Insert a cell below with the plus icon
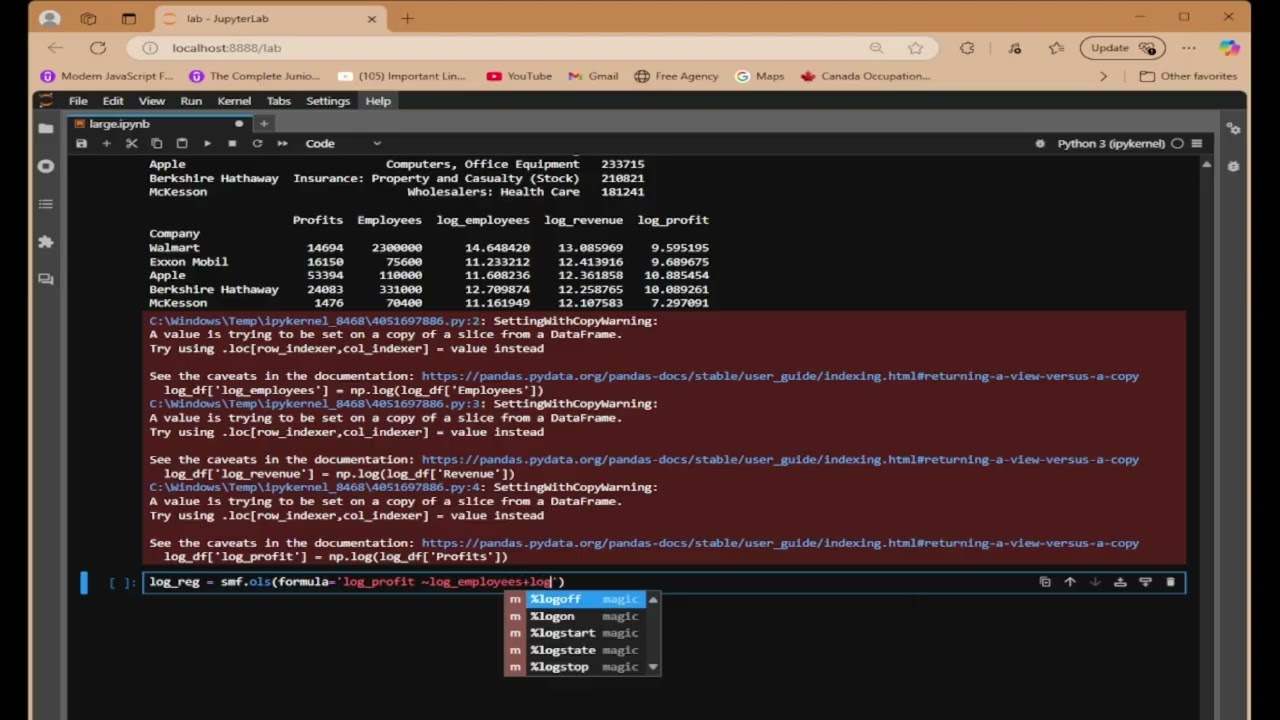The width and height of the screenshot is (1280, 720). (x=106, y=143)
